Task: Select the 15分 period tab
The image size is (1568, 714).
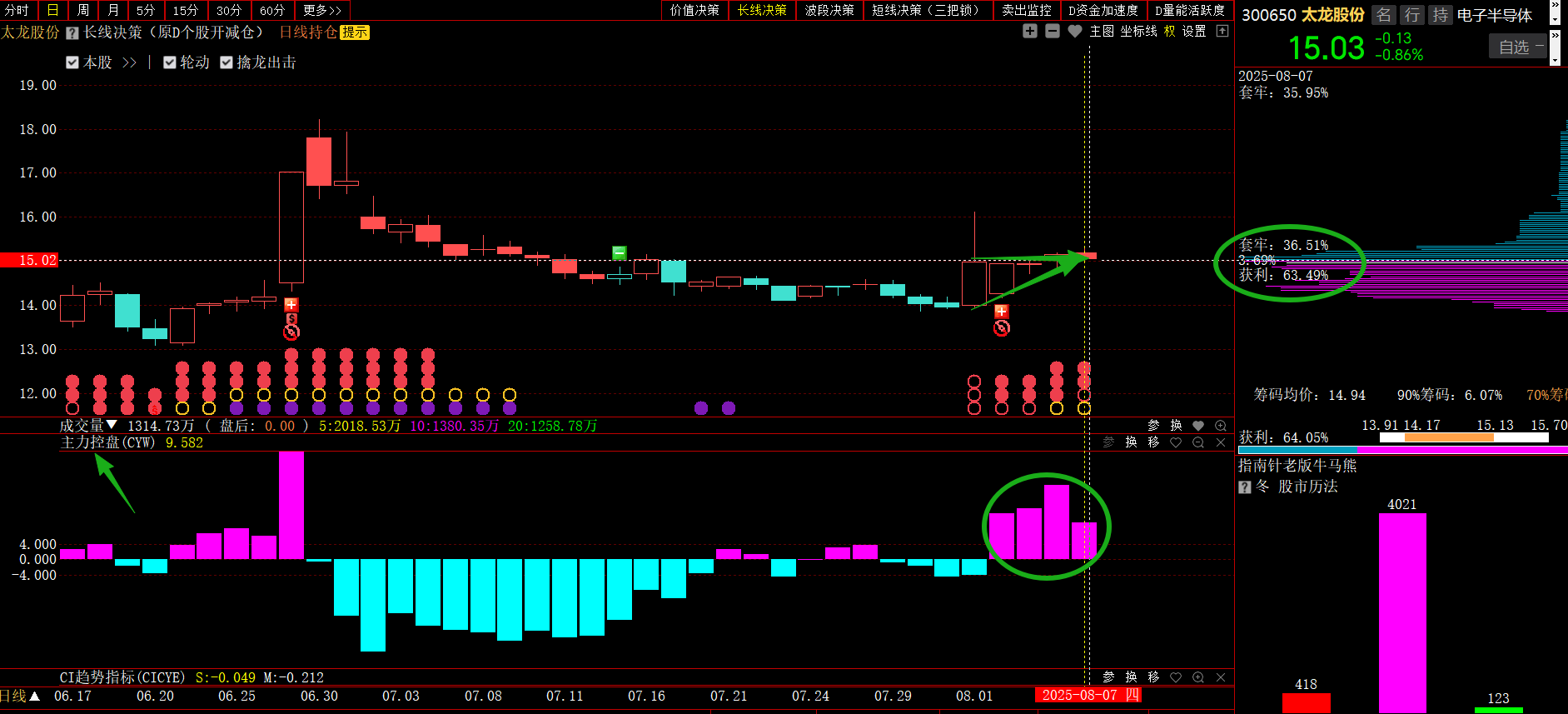Action: (186, 10)
